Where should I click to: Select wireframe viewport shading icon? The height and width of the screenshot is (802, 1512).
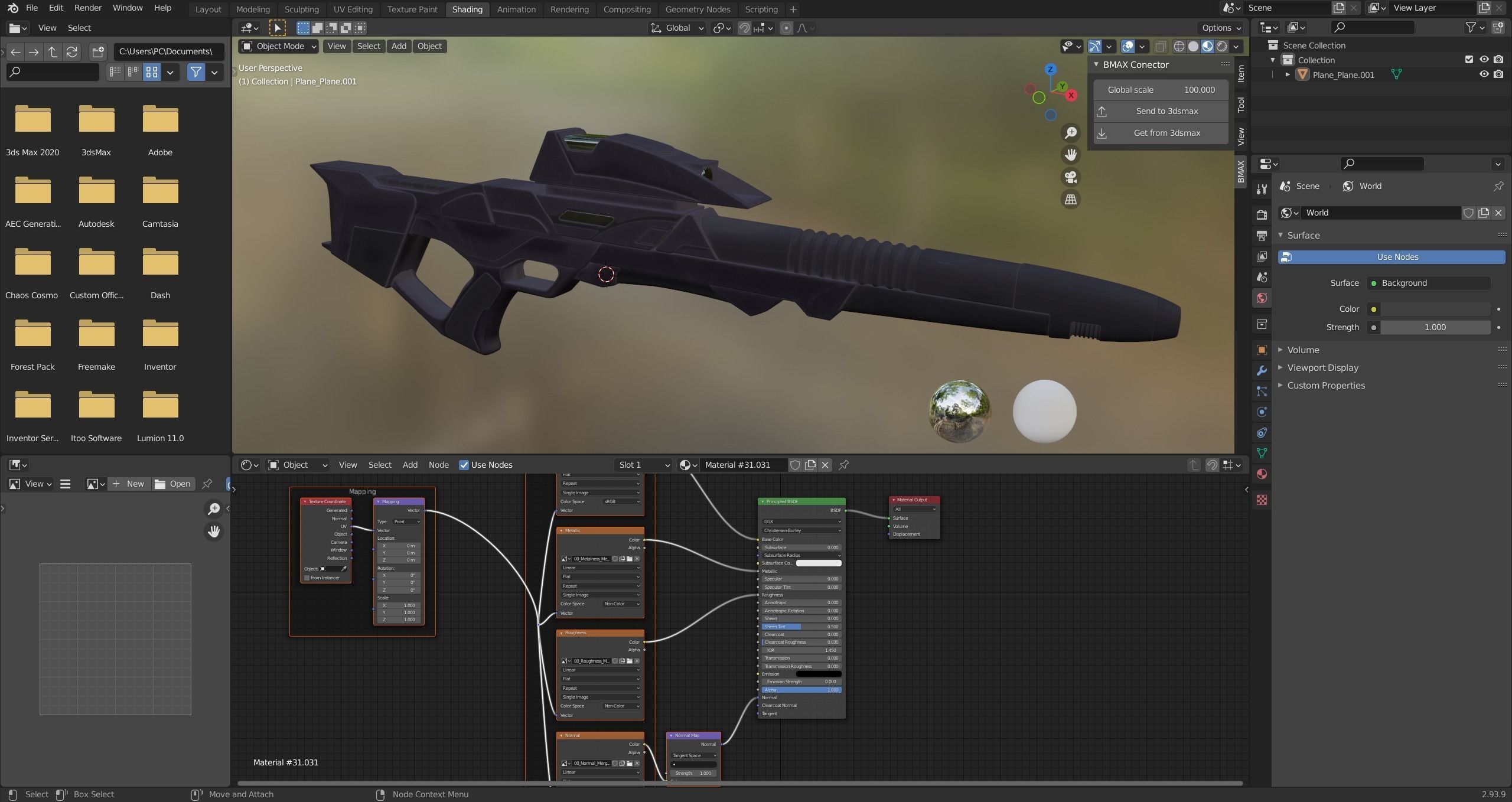point(1179,46)
